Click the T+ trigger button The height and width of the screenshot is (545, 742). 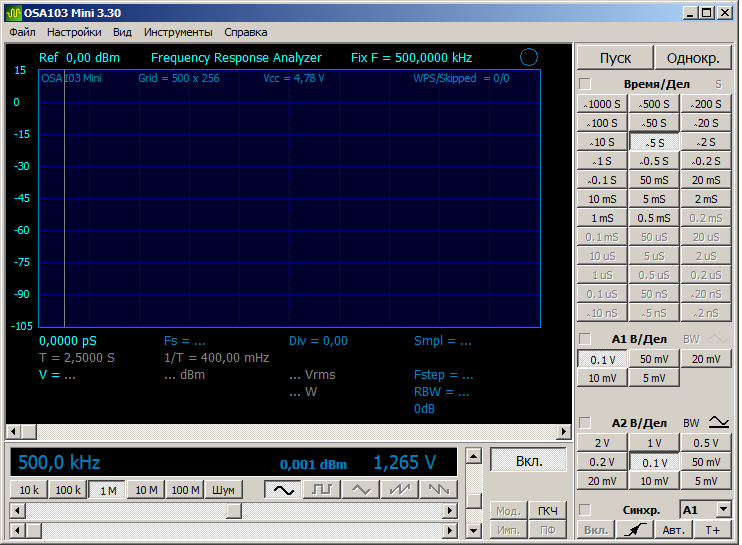tap(713, 530)
